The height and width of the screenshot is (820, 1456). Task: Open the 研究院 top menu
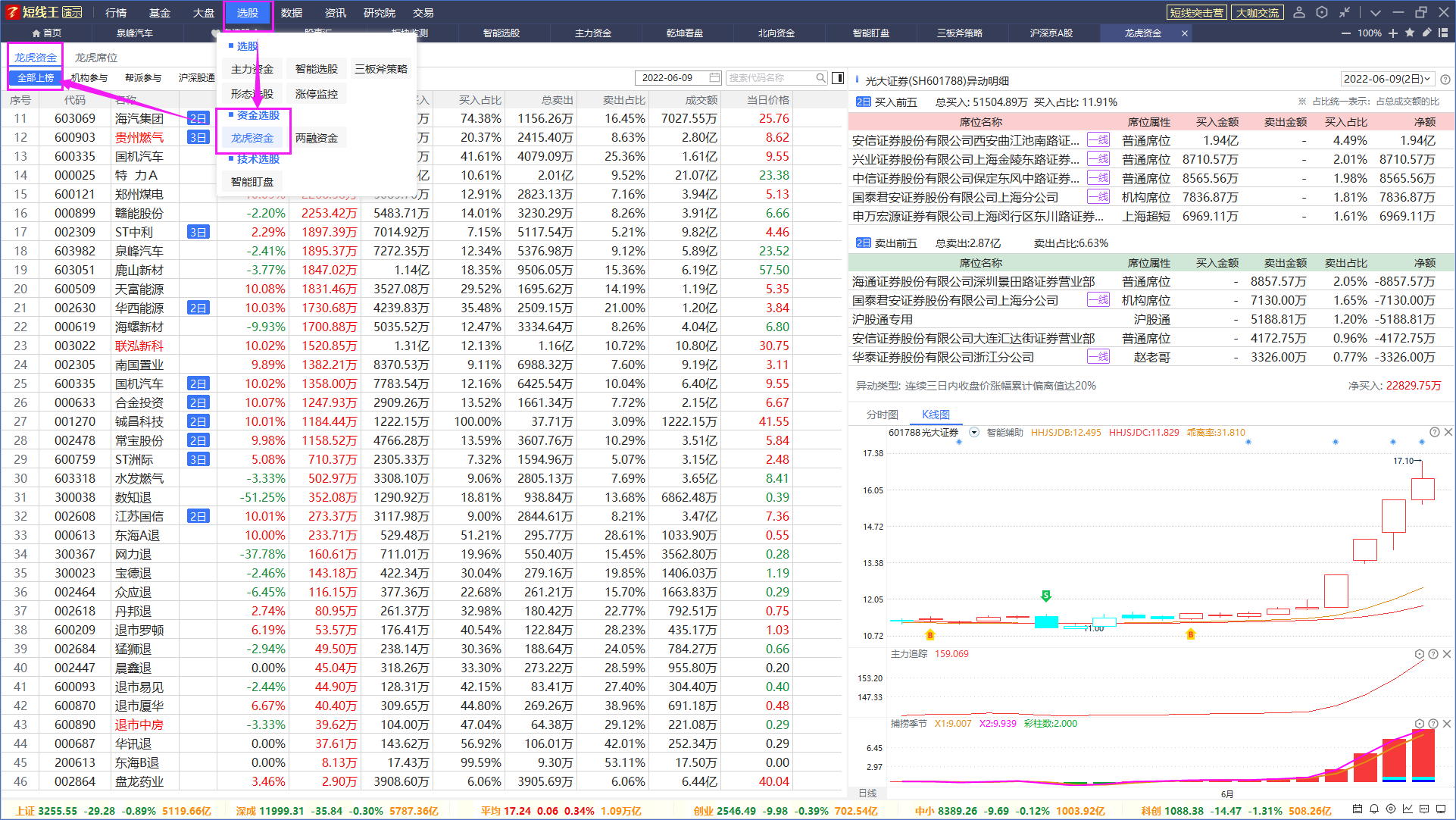click(x=380, y=13)
